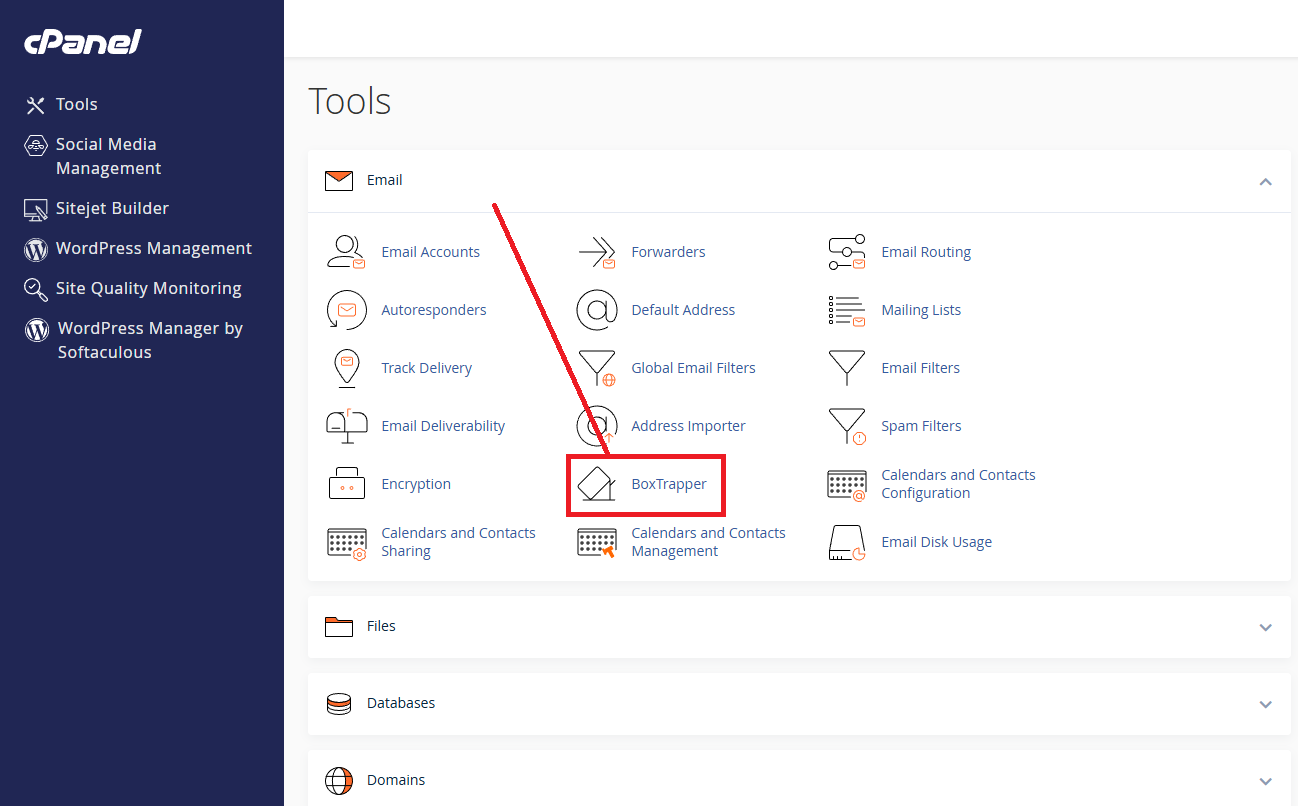Open Calendars and Contacts Configuration link

958,484
